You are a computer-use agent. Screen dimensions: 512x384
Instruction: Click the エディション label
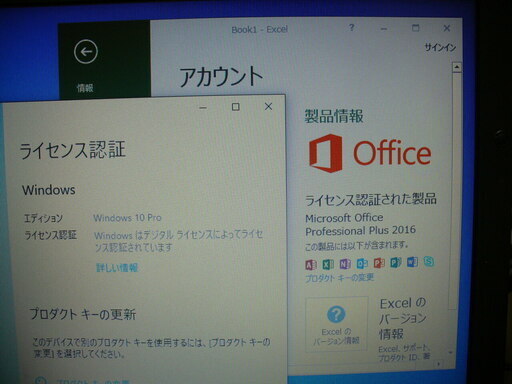click(43, 218)
